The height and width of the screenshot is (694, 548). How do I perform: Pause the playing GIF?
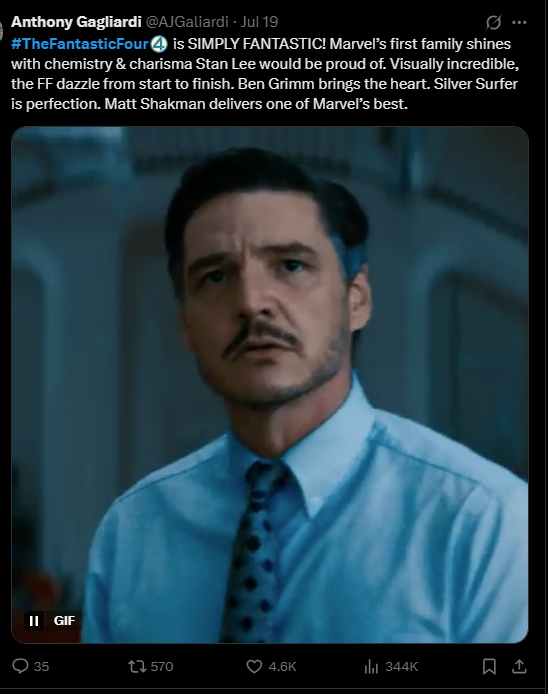pyautogui.click(x=34, y=621)
